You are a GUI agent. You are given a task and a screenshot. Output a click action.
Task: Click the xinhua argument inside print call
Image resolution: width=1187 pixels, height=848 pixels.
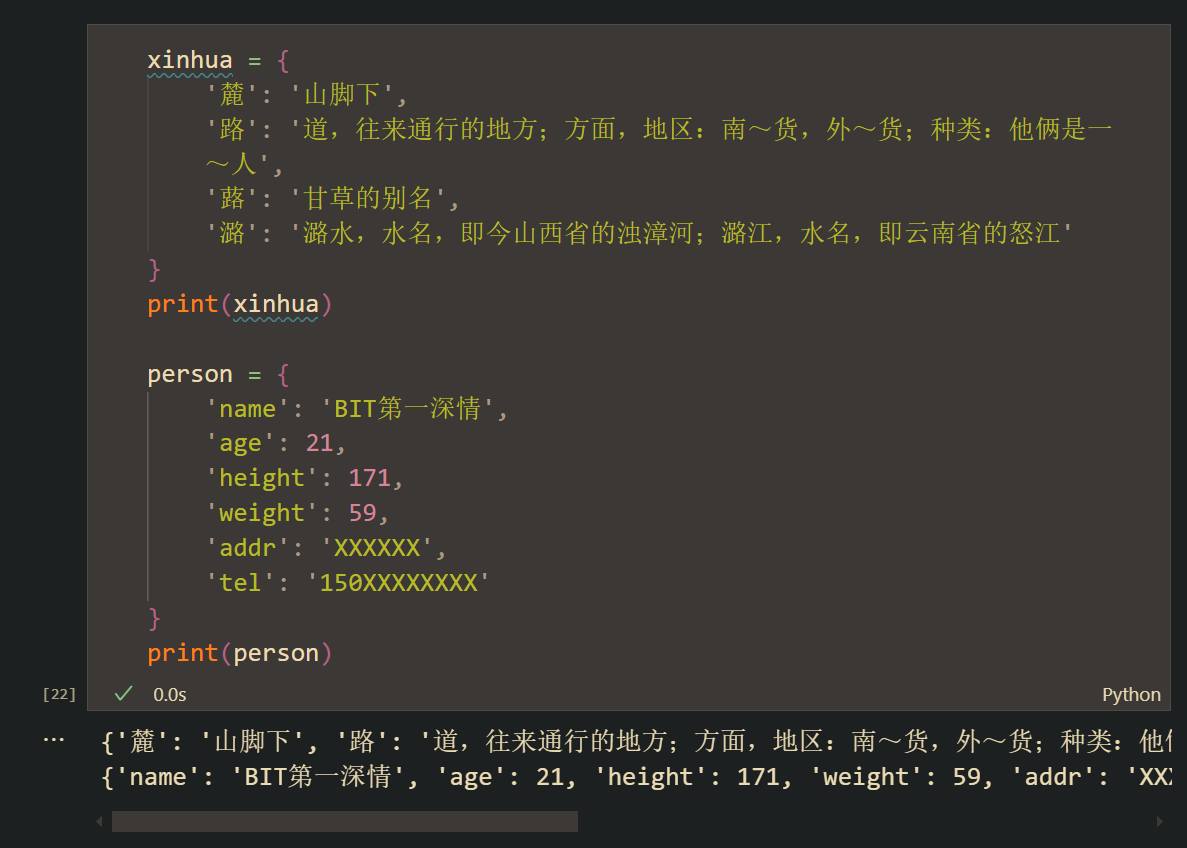(x=277, y=303)
